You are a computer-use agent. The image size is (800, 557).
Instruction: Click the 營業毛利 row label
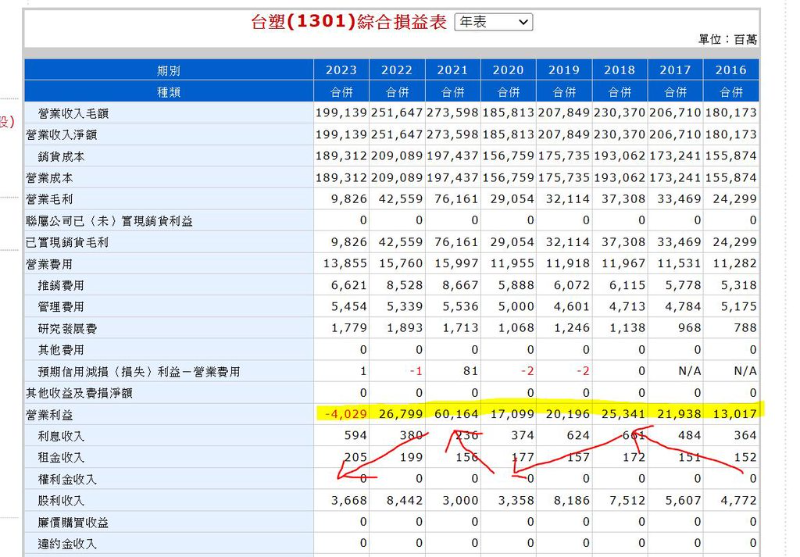click(49, 199)
